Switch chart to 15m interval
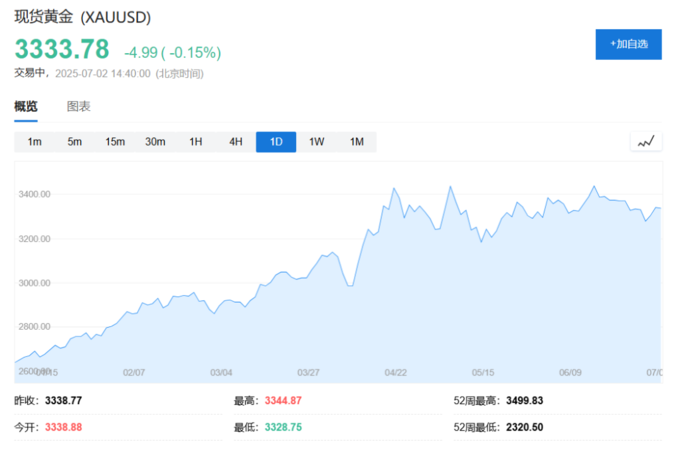This screenshot has width=680, height=450. (115, 142)
